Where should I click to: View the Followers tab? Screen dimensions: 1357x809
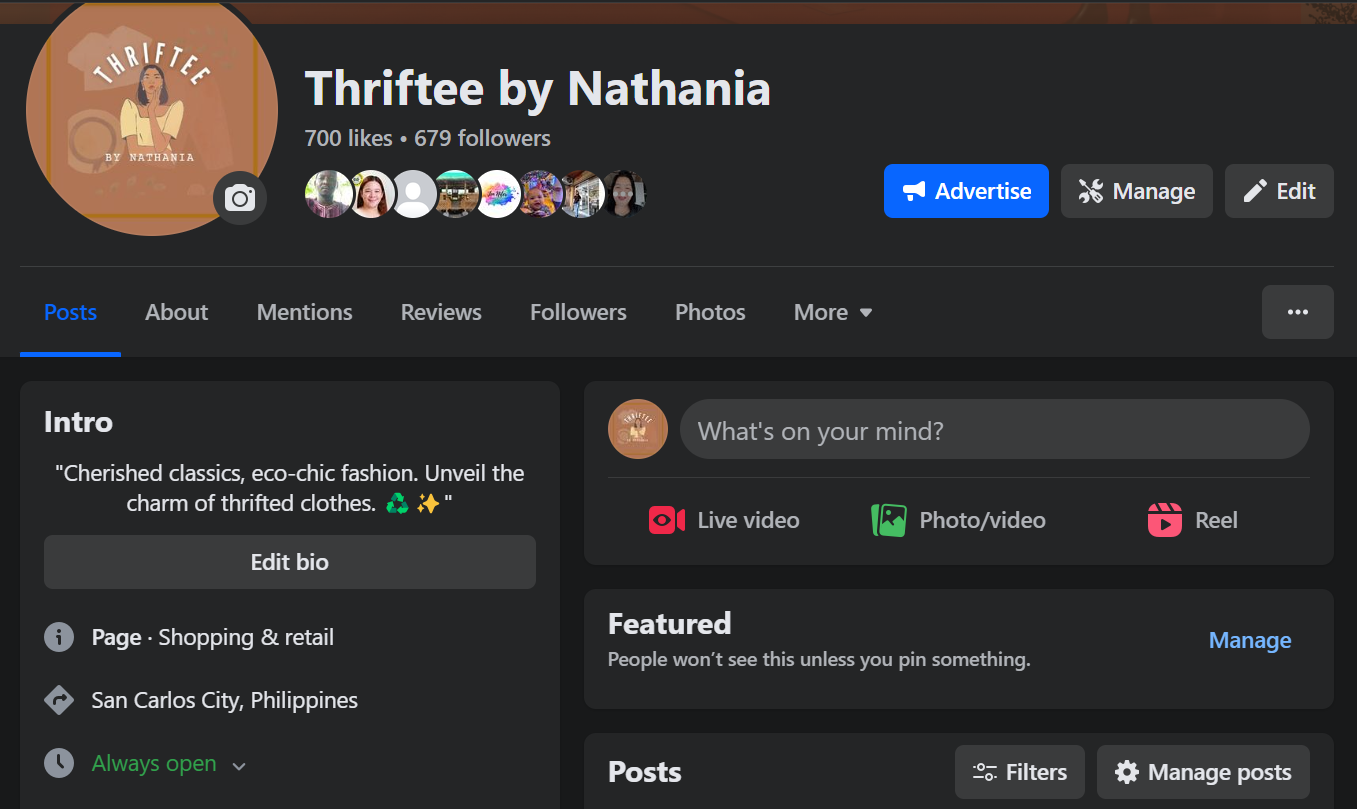tap(578, 312)
